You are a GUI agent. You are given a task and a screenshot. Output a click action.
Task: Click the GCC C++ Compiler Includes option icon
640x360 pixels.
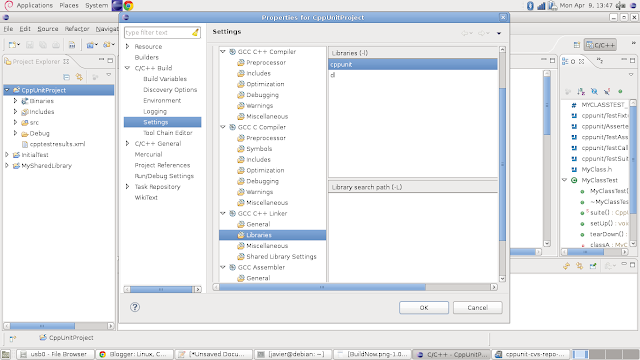(x=241, y=73)
